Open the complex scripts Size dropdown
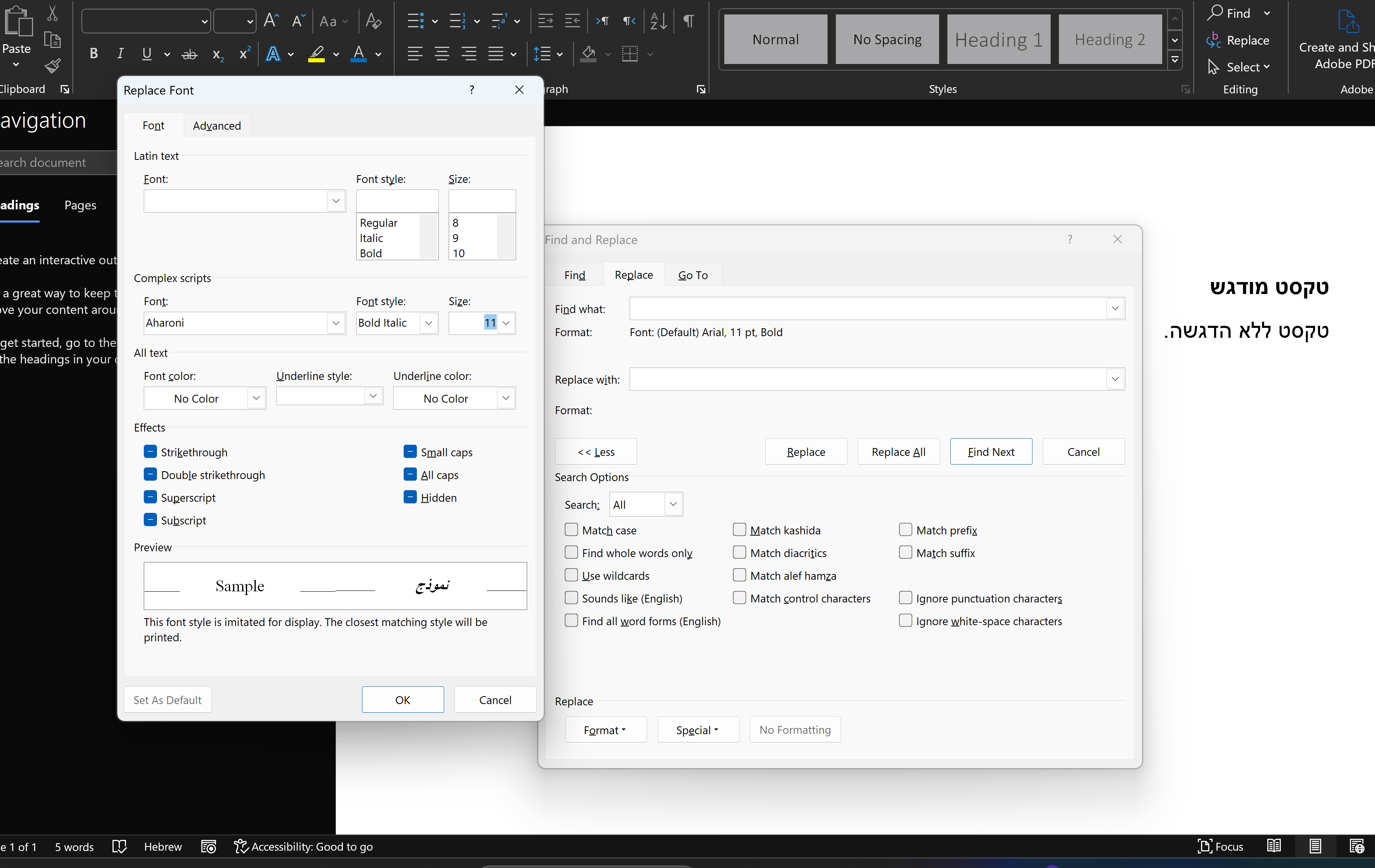 point(506,323)
